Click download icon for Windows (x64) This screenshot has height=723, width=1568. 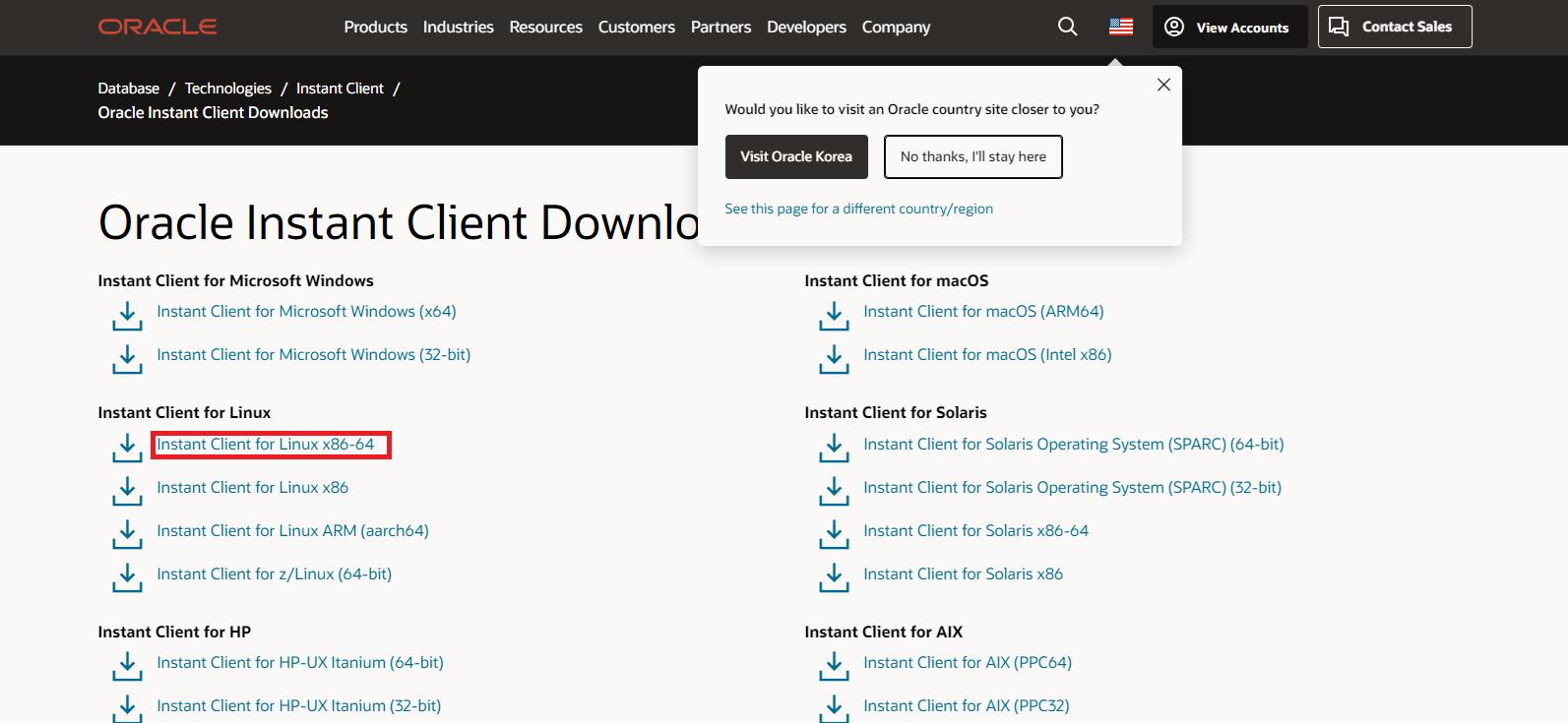tap(127, 316)
